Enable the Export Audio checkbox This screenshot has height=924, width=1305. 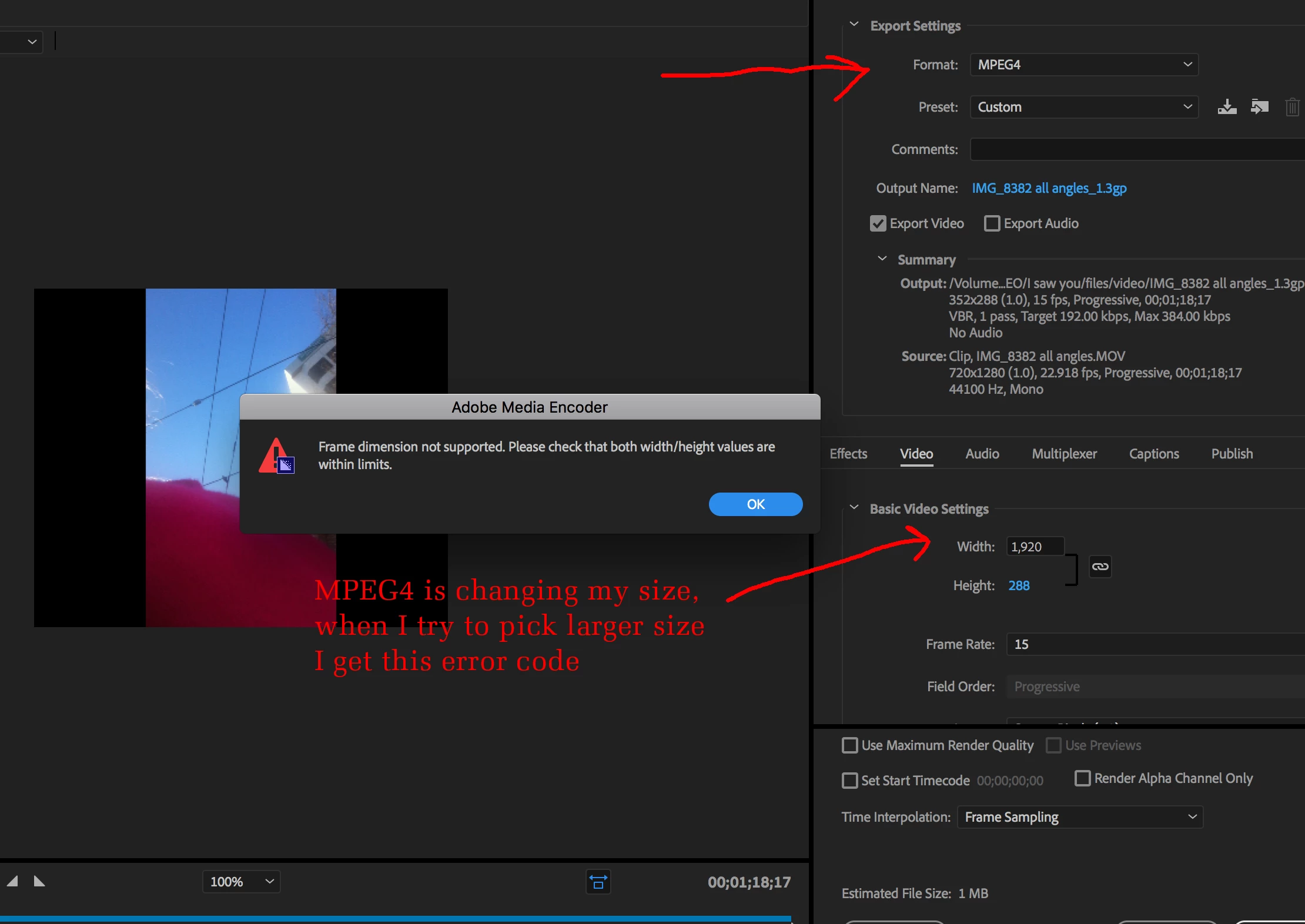(992, 224)
